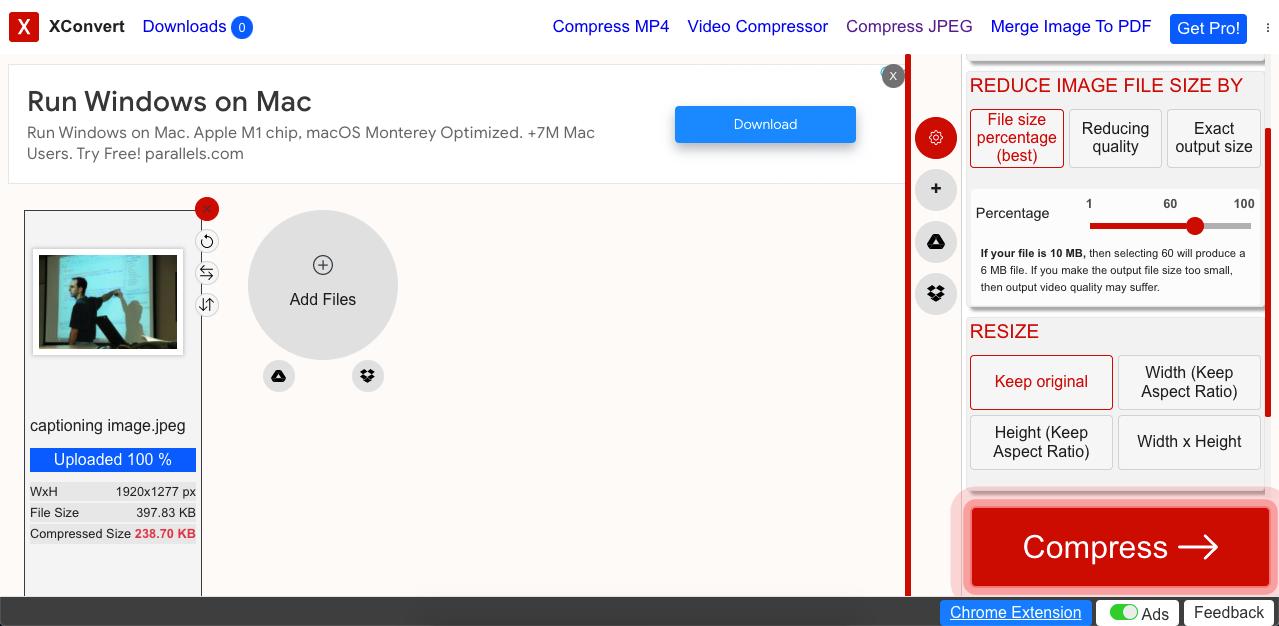This screenshot has height=626, width=1279.
Task: Click the flip horizontal icon
Action: (207, 273)
